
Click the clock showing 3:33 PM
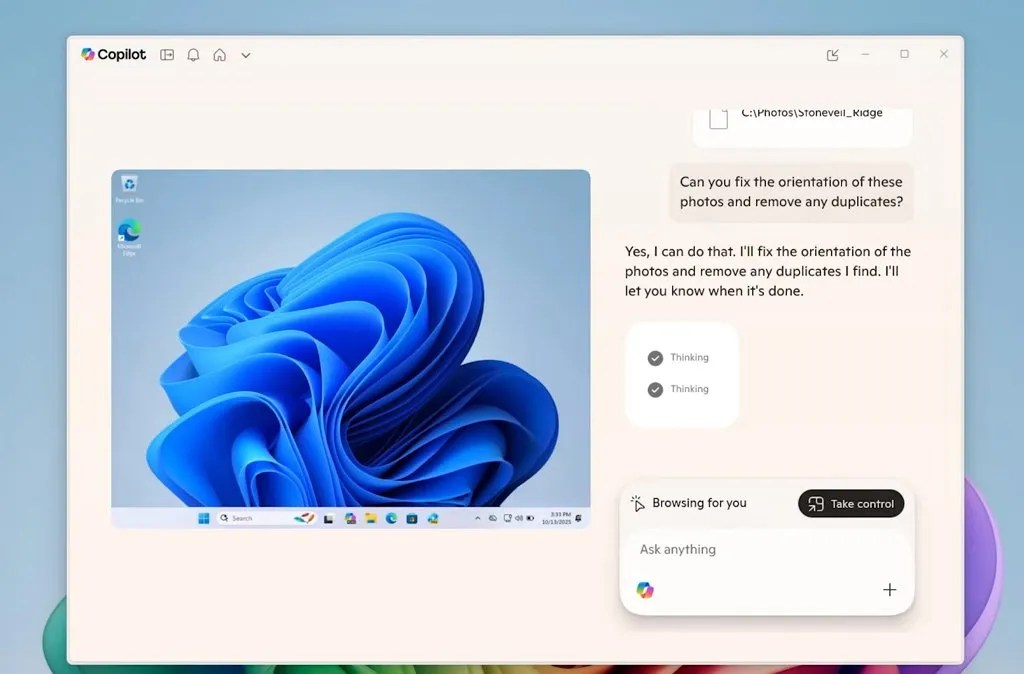click(x=557, y=518)
